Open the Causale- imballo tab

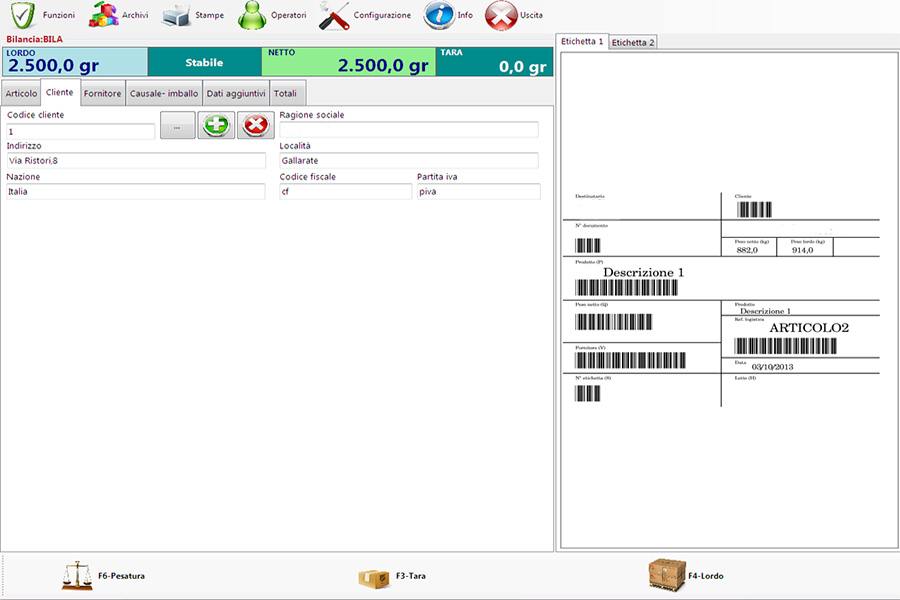coord(163,93)
